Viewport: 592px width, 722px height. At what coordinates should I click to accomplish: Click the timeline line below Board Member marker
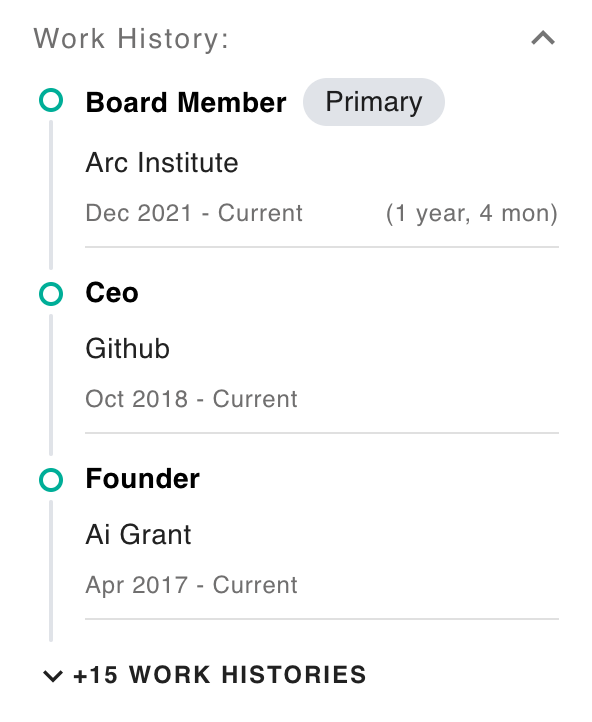tap(51, 195)
